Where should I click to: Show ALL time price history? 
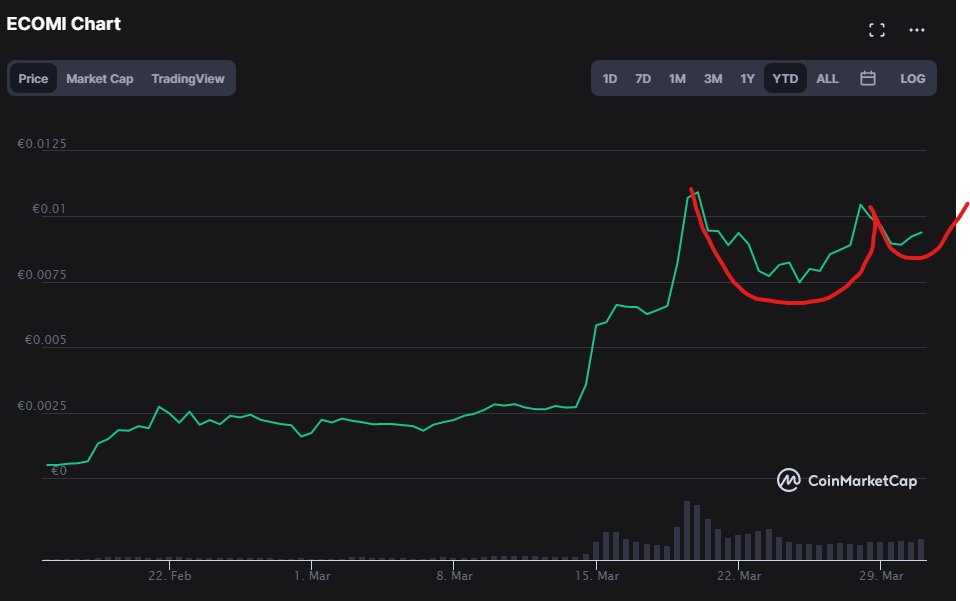(827, 79)
